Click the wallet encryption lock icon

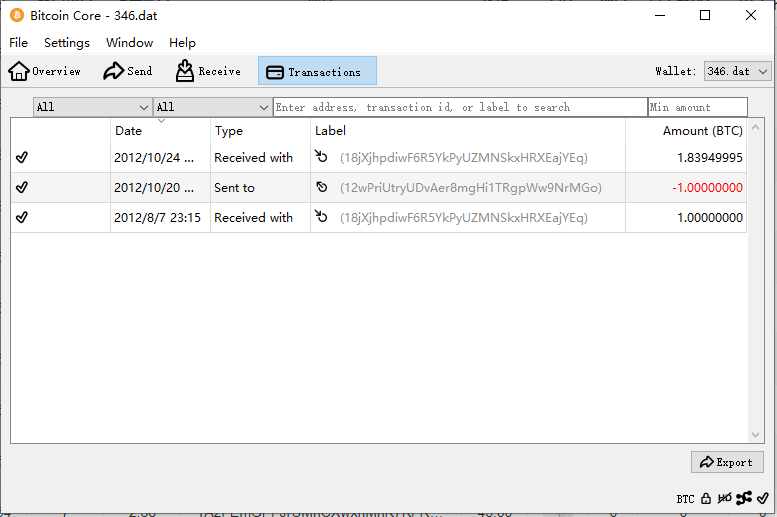706,498
